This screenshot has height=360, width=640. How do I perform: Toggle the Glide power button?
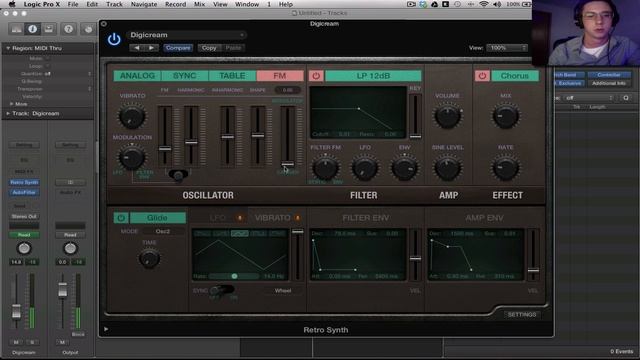coord(121,218)
